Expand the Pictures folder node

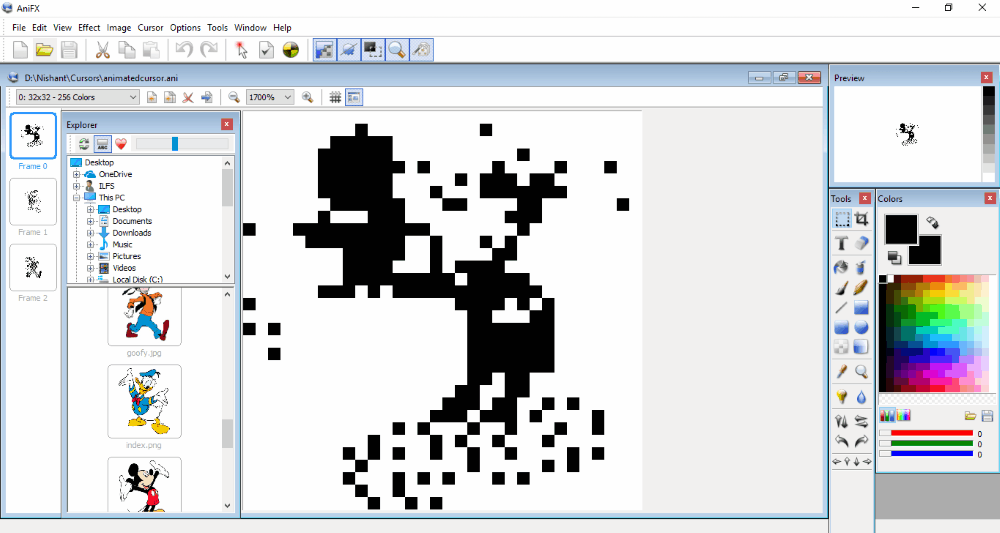[91, 256]
